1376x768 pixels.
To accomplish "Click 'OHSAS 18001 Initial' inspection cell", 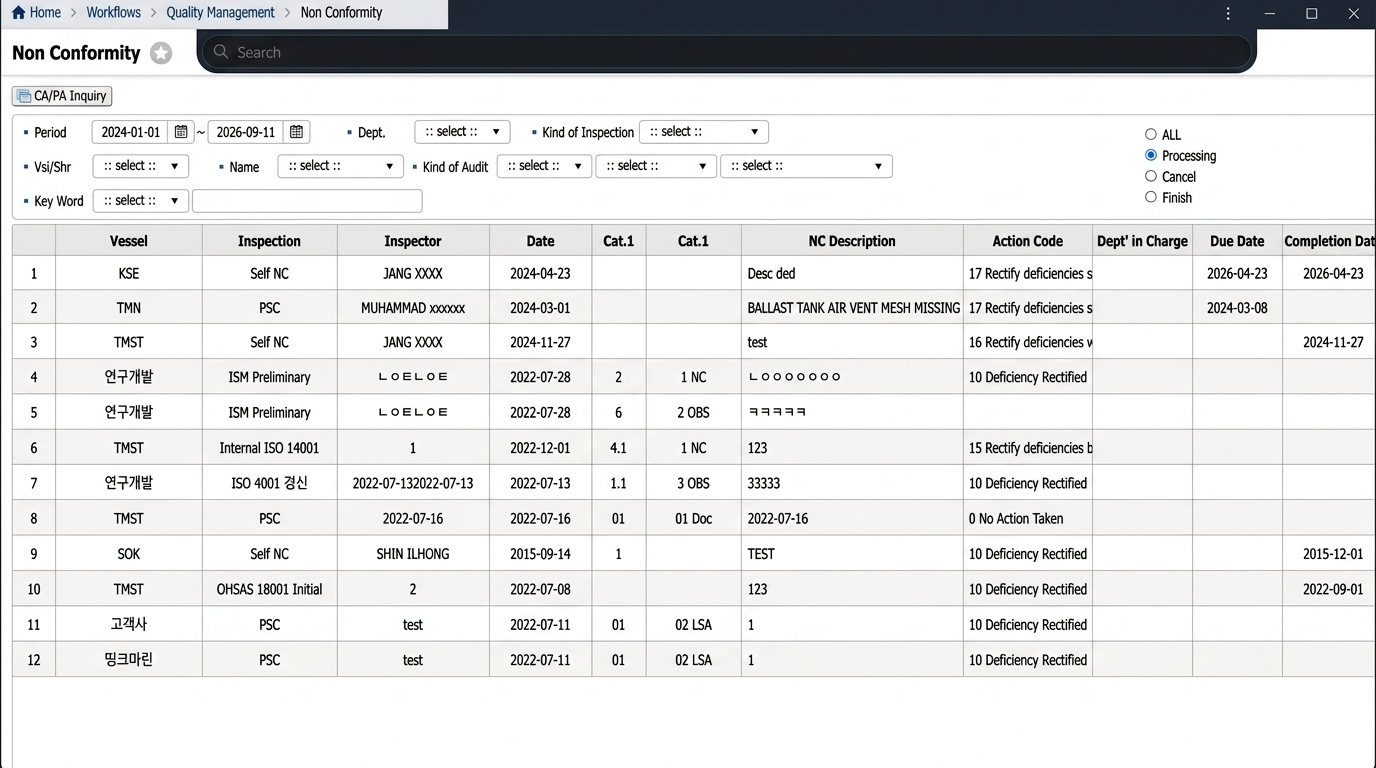I will click(x=269, y=589).
